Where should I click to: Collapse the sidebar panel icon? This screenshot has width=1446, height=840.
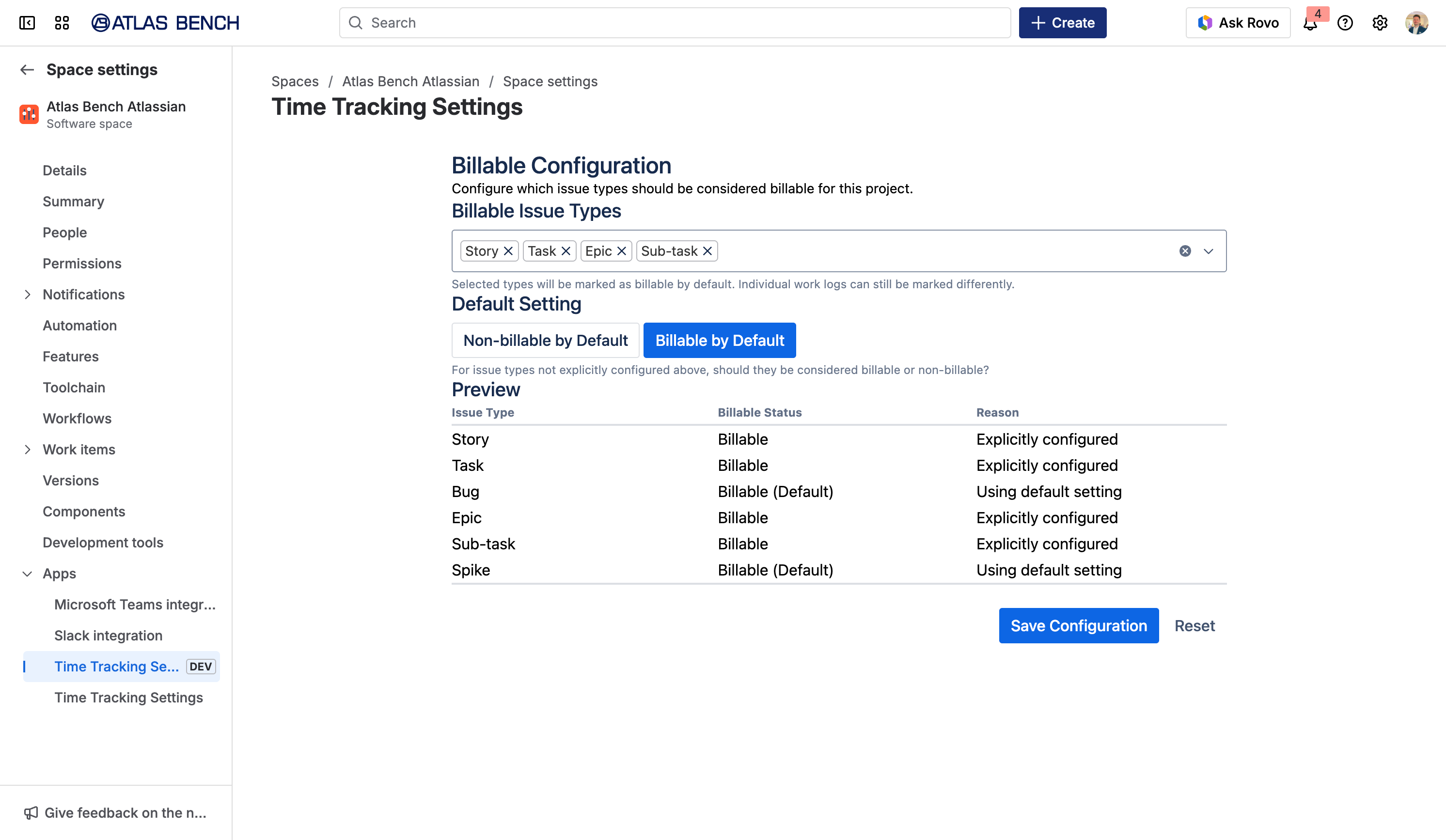[x=27, y=23]
